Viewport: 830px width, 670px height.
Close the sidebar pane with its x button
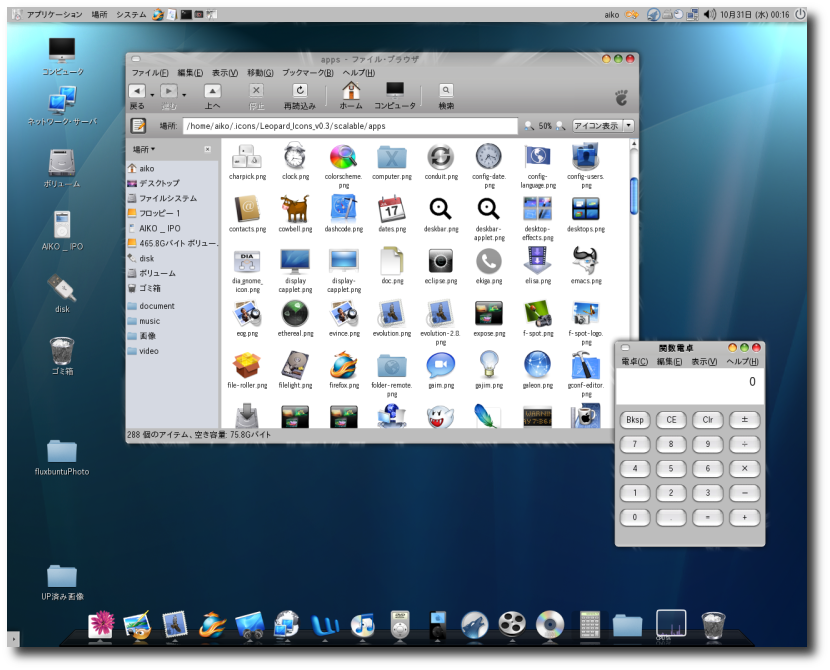pyautogui.click(x=208, y=149)
